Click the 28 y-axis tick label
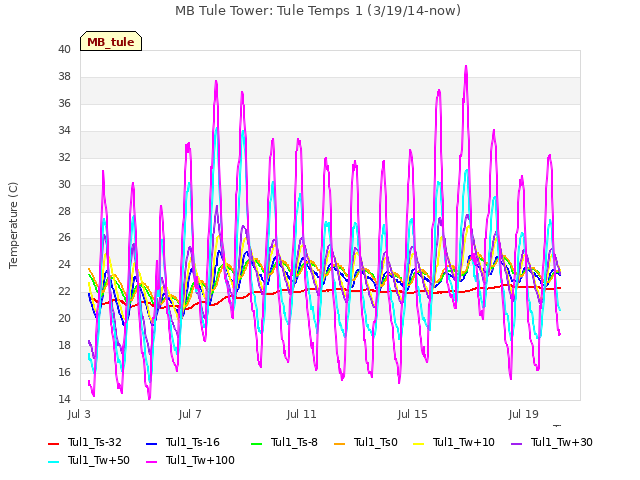This screenshot has height=480, width=640. pyautogui.click(x=64, y=211)
